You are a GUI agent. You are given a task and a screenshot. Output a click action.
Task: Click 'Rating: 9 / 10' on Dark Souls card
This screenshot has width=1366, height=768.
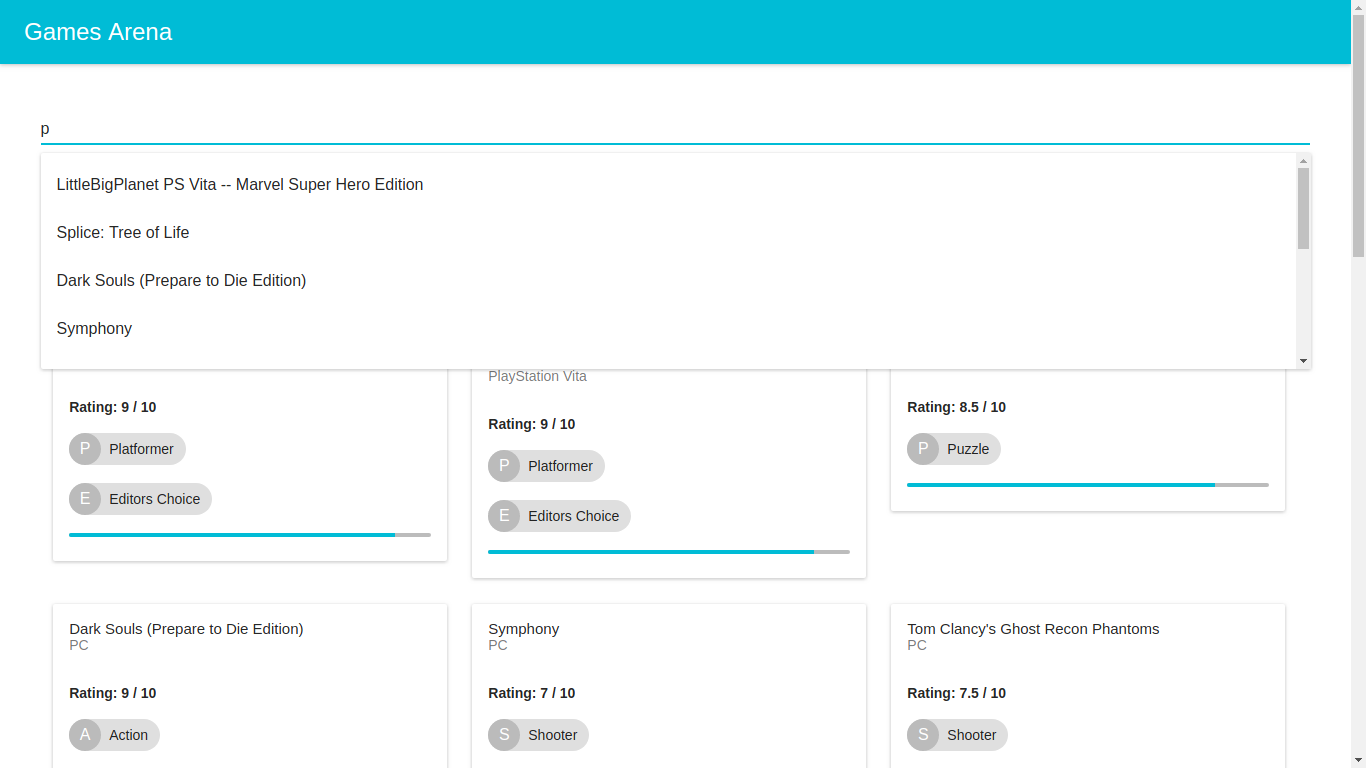coord(112,693)
